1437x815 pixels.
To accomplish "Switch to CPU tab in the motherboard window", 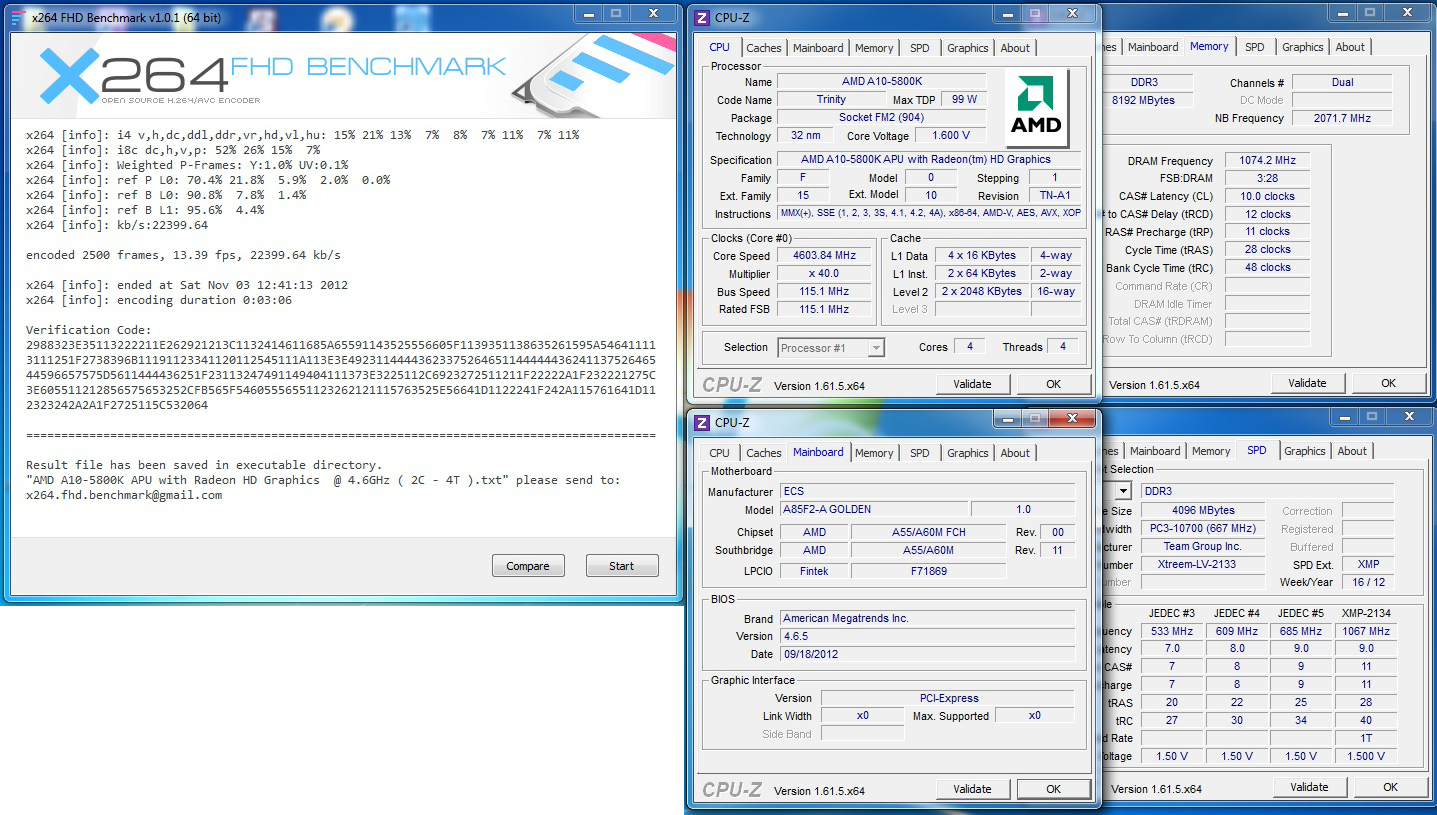I will click(x=719, y=453).
